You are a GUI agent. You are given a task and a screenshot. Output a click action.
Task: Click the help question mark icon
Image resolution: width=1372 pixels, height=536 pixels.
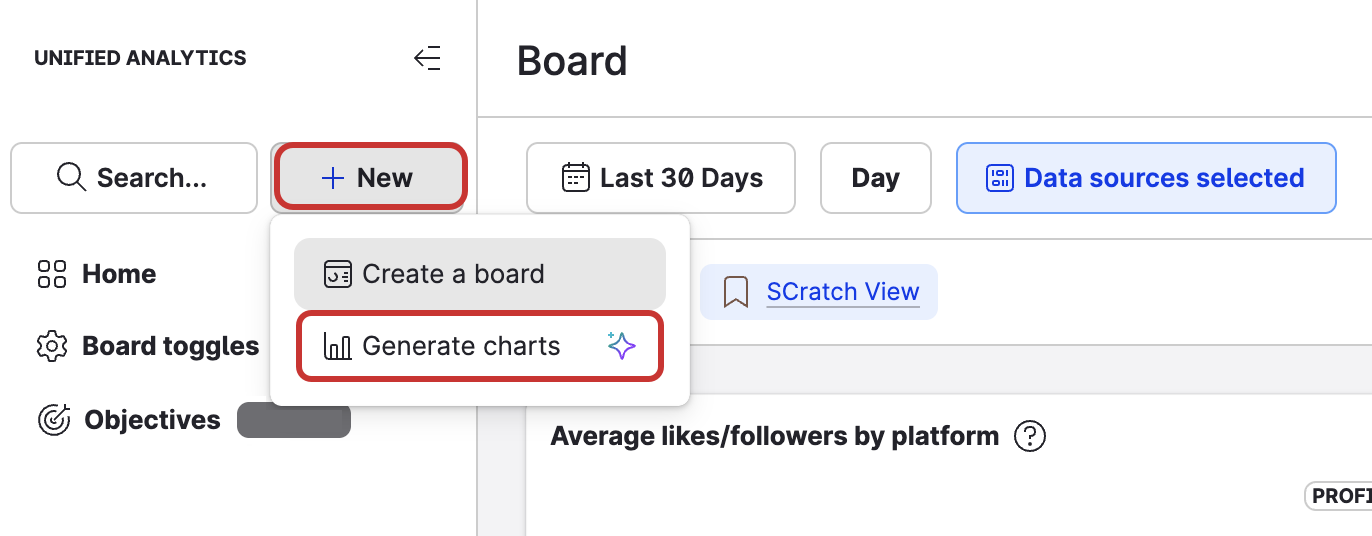(1030, 436)
